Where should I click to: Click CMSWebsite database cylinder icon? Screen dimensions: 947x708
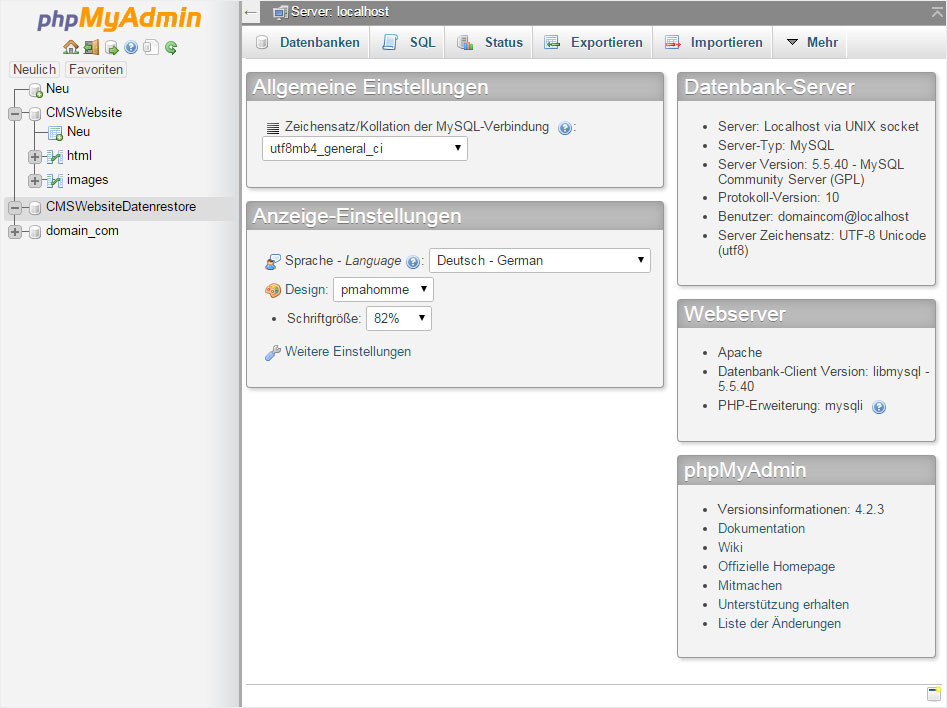point(35,114)
